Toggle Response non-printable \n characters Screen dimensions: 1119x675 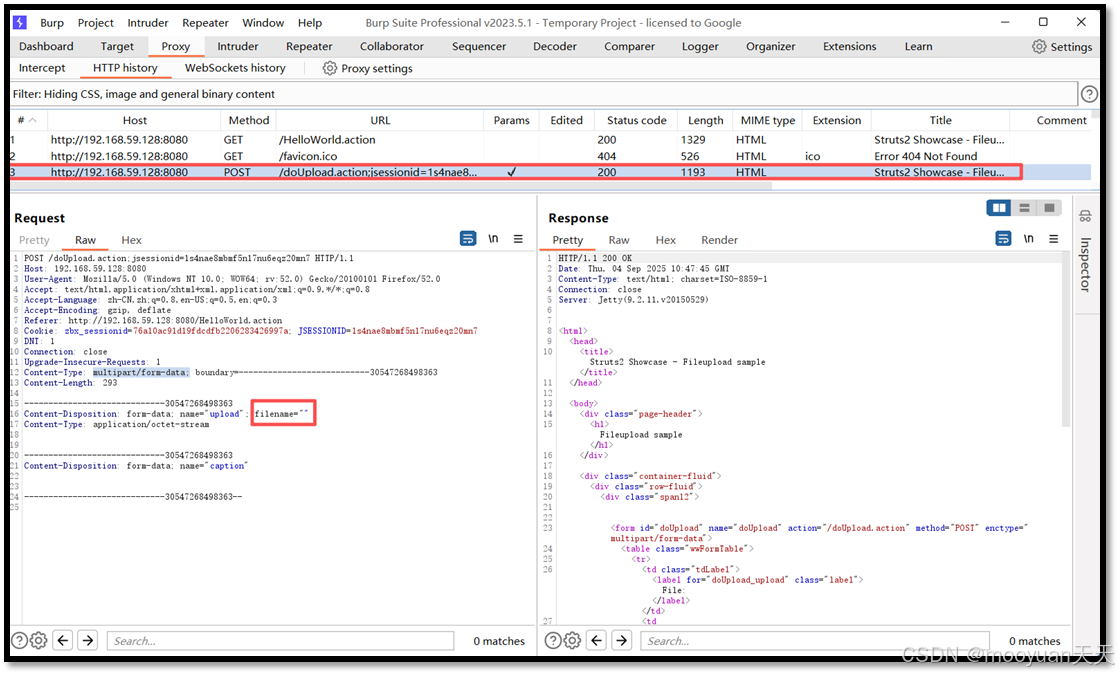click(x=1028, y=239)
